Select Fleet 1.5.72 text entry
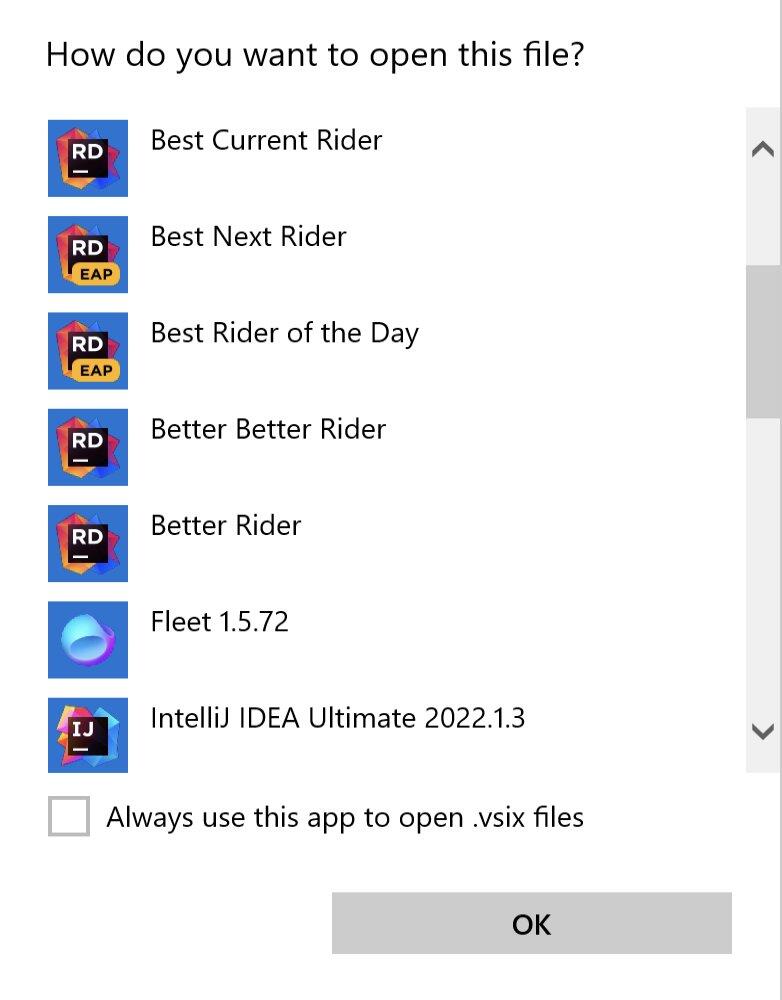 click(219, 621)
